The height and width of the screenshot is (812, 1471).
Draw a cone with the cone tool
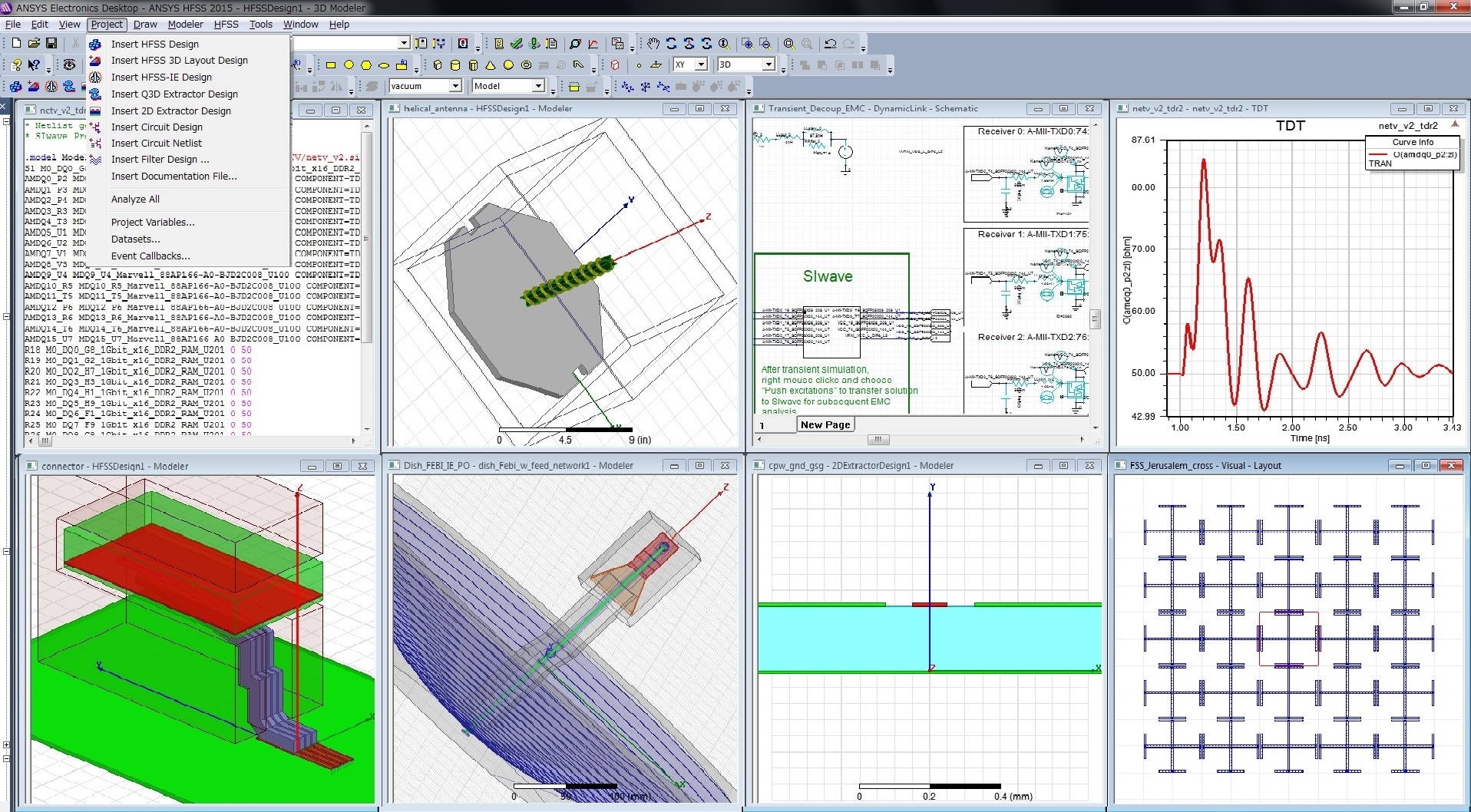pyautogui.click(x=491, y=65)
